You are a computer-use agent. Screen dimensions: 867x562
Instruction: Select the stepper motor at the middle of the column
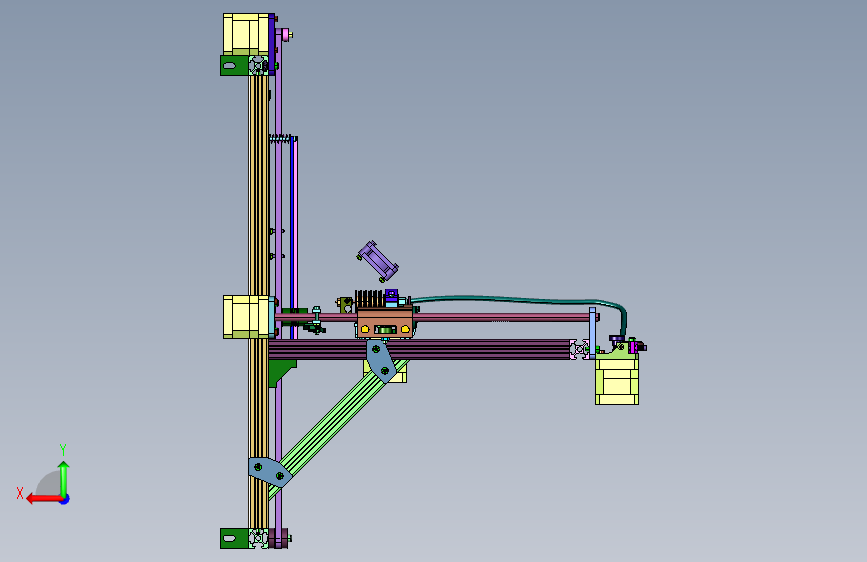tap(246, 316)
